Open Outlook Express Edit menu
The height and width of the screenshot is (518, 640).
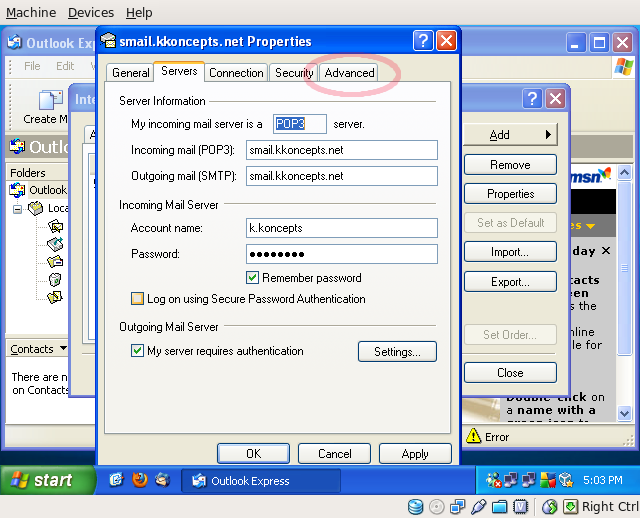coord(65,66)
